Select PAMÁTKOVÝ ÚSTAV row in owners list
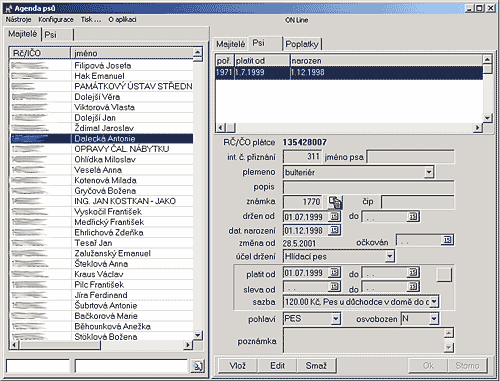500x381 pixels. [x=102, y=86]
